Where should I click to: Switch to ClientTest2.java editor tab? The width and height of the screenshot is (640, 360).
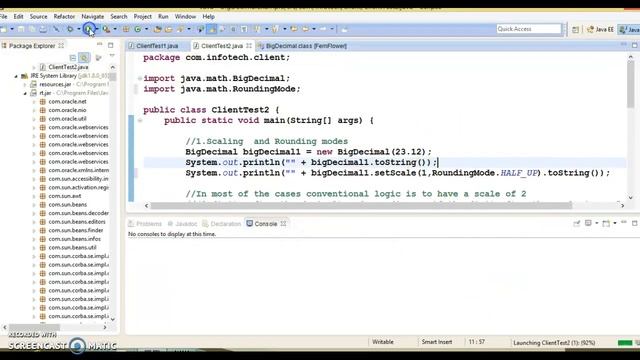point(222,46)
